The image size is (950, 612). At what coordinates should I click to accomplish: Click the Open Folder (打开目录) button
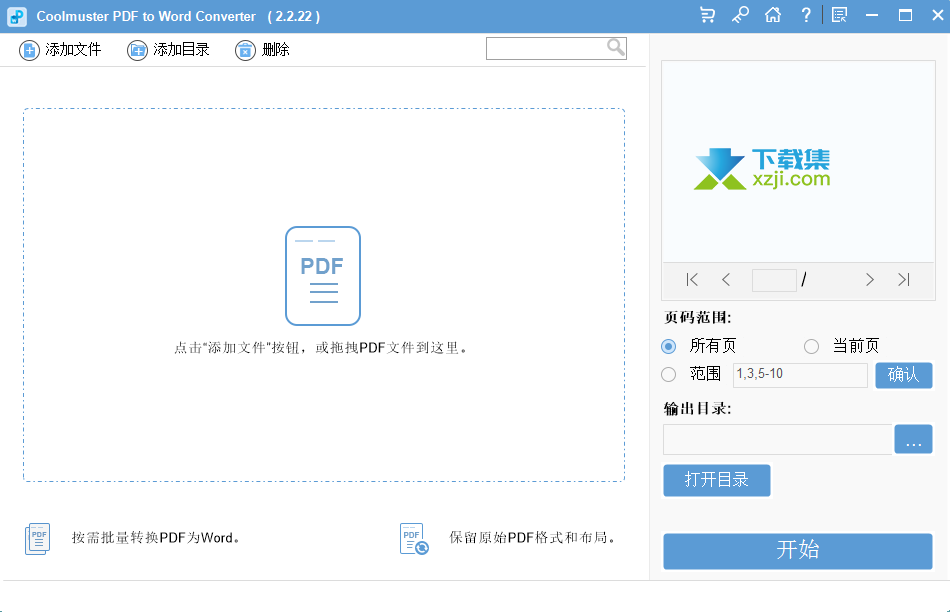(717, 481)
